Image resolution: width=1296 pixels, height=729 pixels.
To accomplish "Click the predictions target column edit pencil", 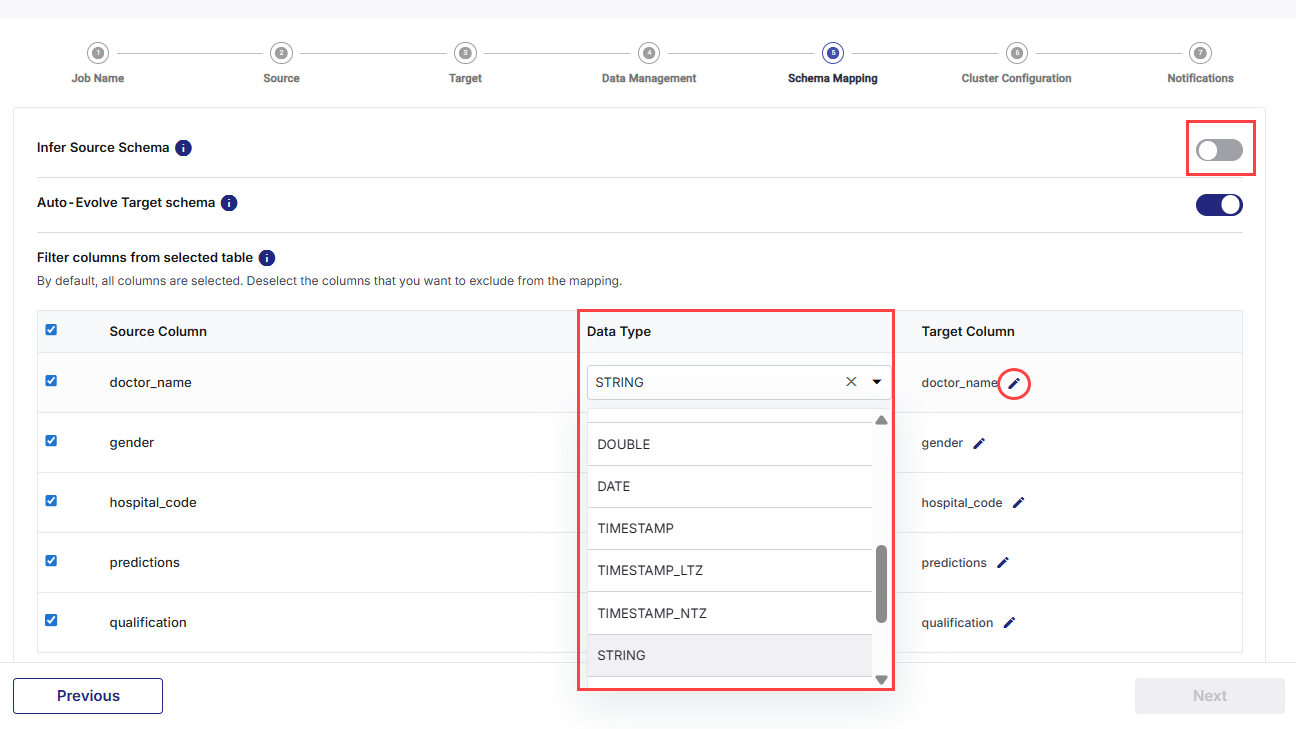I will [1003, 562].
